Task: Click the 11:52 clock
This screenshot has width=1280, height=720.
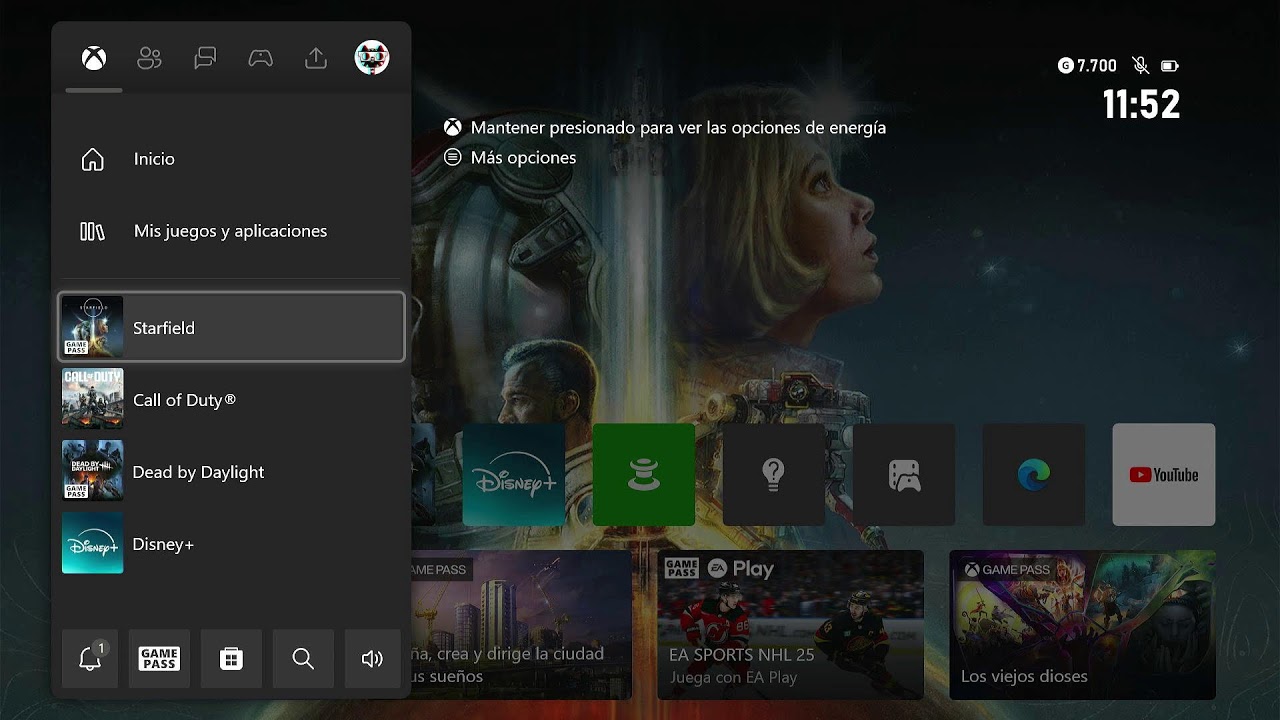Action: pos(1141,104)
